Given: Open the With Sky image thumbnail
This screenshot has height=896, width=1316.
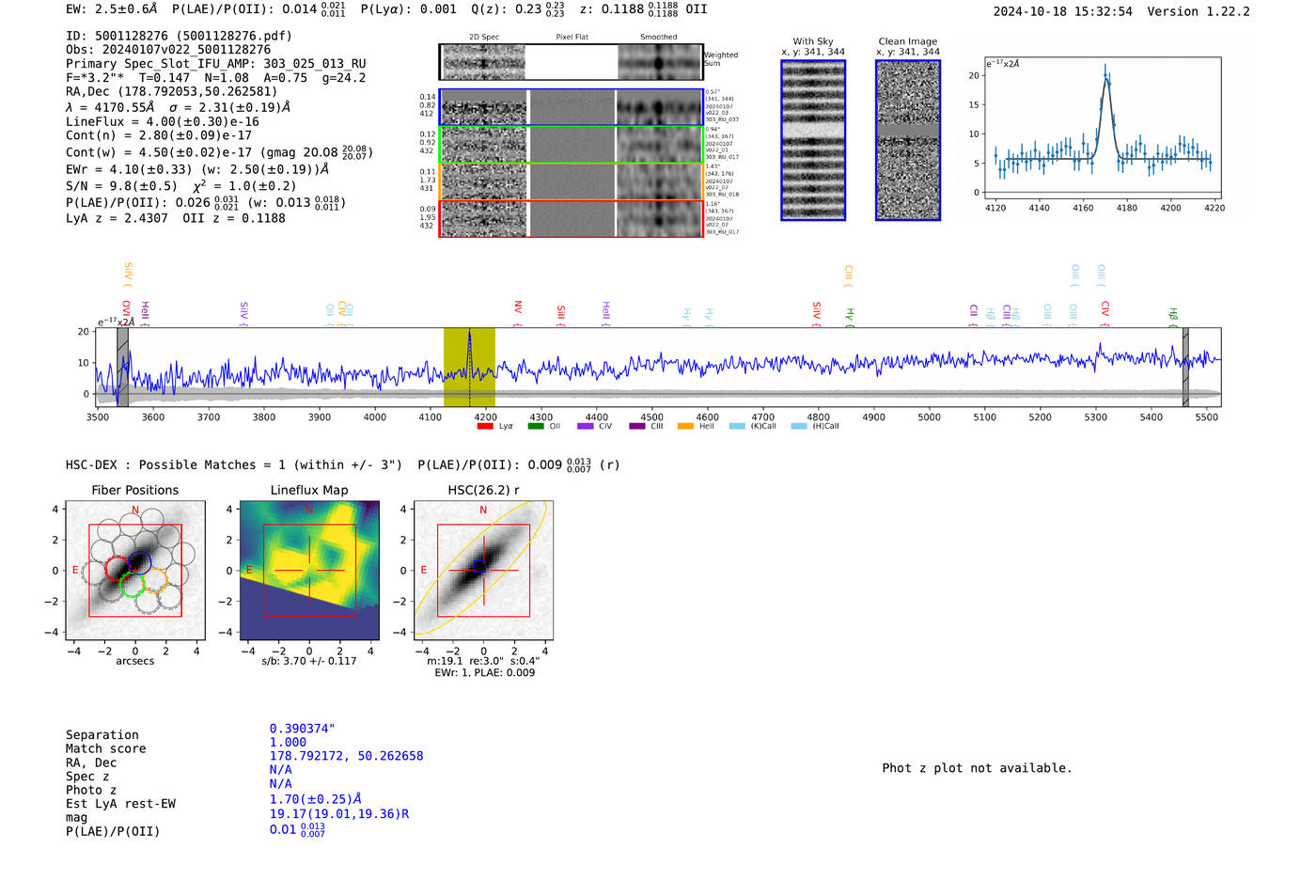Looking at the screenshot, I should [x=813, y=140].
